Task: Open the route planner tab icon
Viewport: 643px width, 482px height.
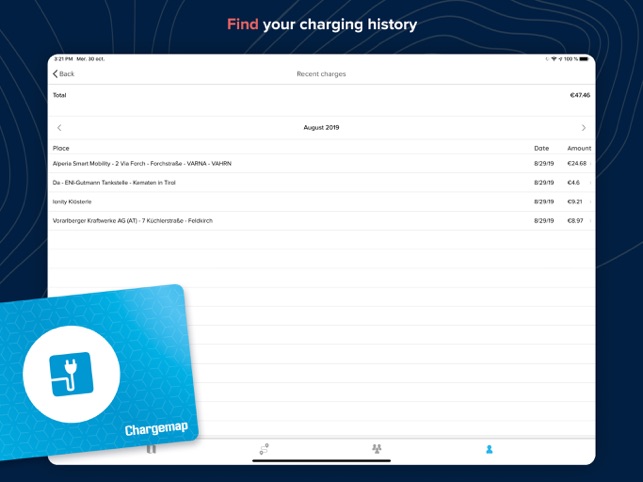Action: (264, 449)
